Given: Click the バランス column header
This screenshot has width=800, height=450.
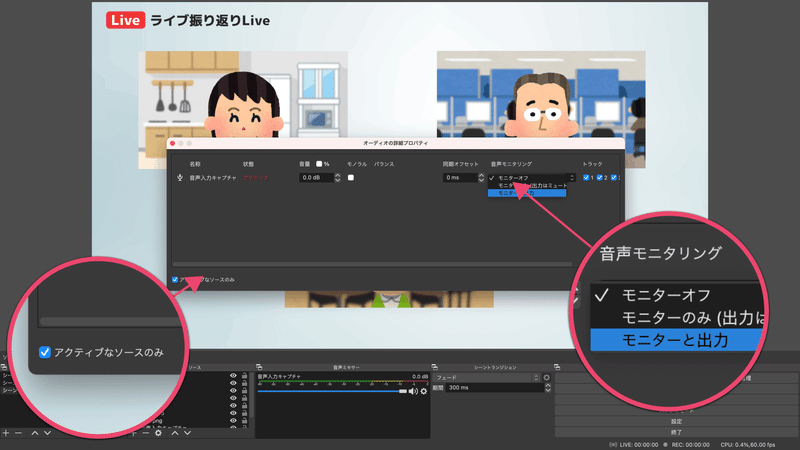Looking at the screenshot, I should [x=384, y=164].
